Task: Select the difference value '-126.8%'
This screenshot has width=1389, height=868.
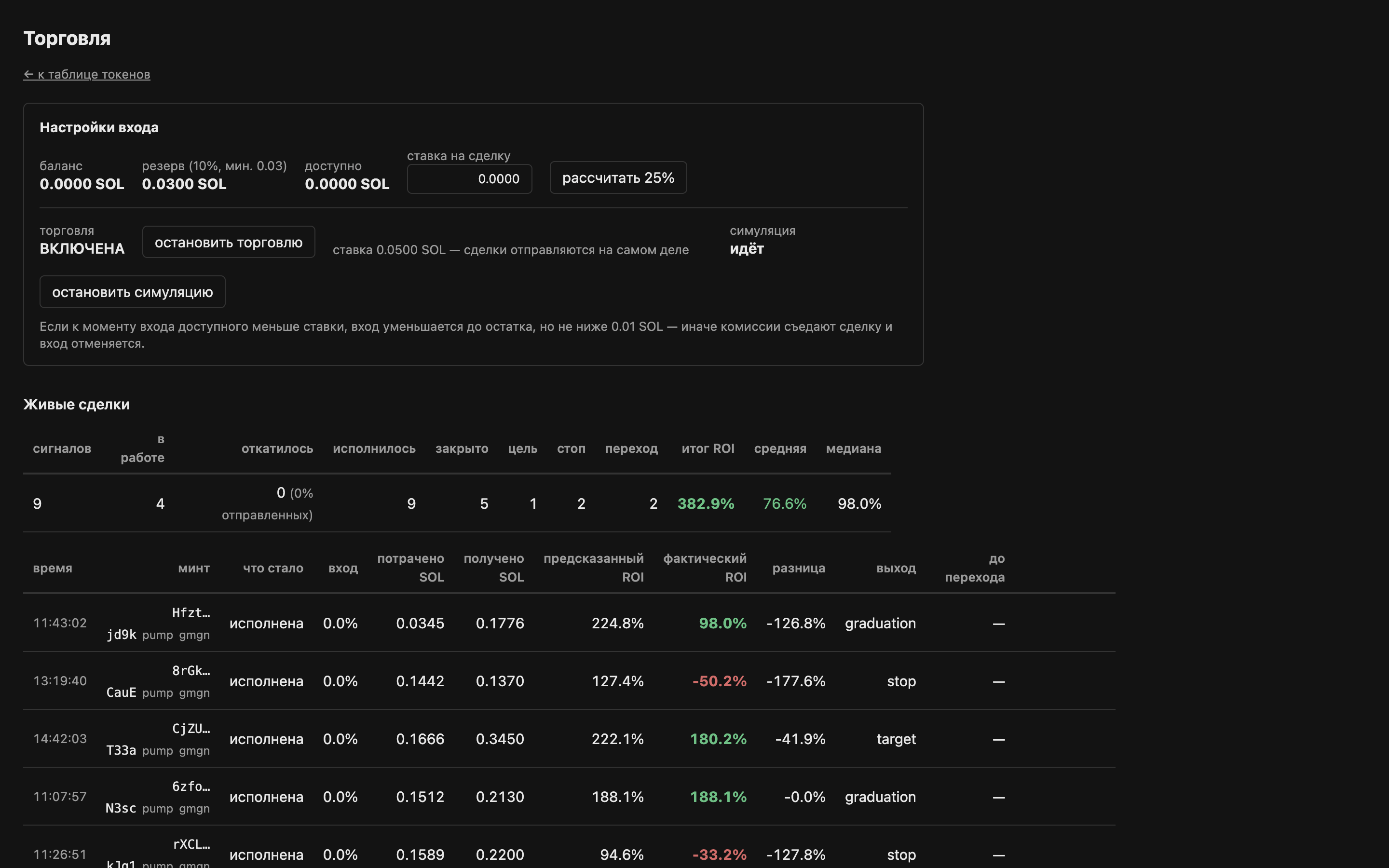Action: click(796, 624)
